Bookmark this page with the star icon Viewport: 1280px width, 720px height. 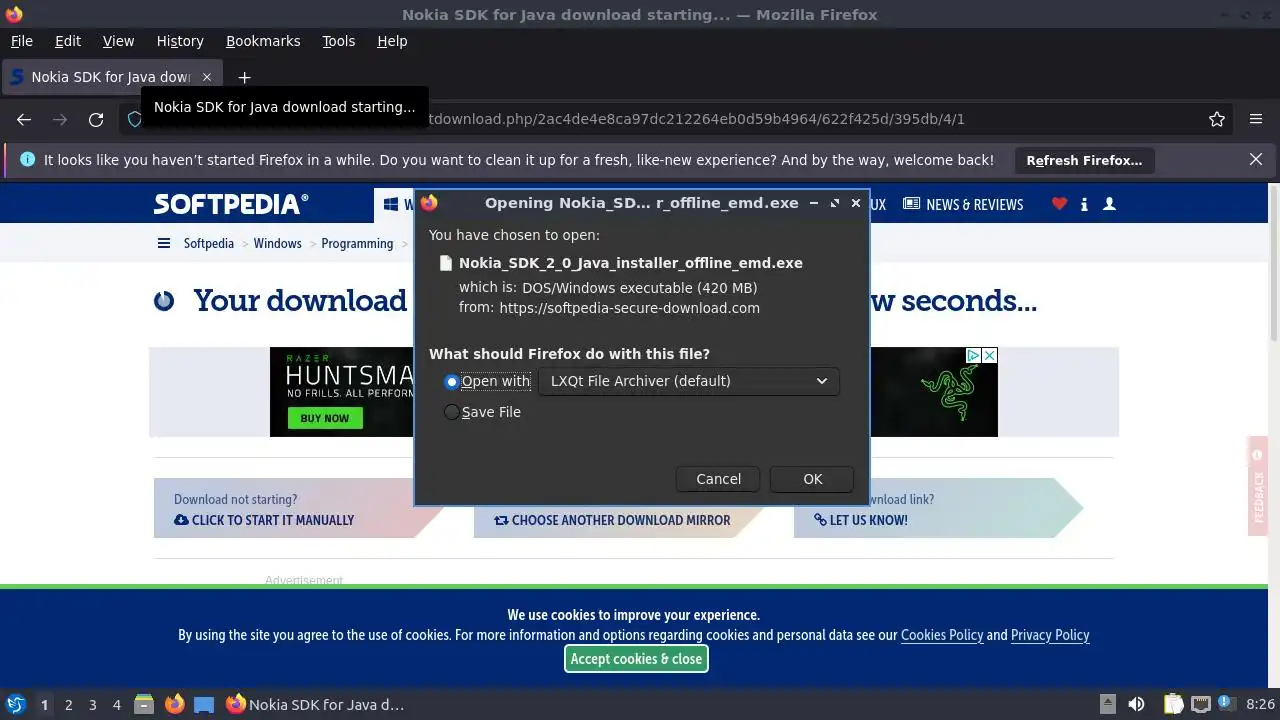click(1217, 119)
